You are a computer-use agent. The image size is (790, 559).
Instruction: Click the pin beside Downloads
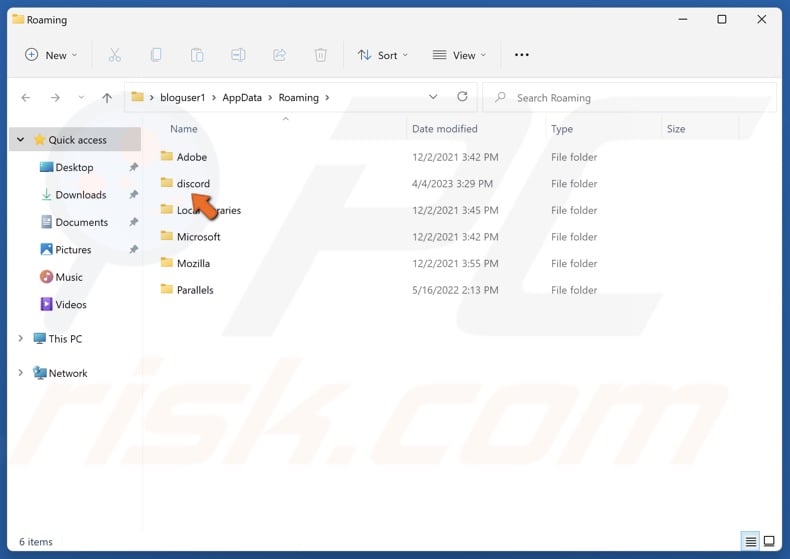click(134, 194)
